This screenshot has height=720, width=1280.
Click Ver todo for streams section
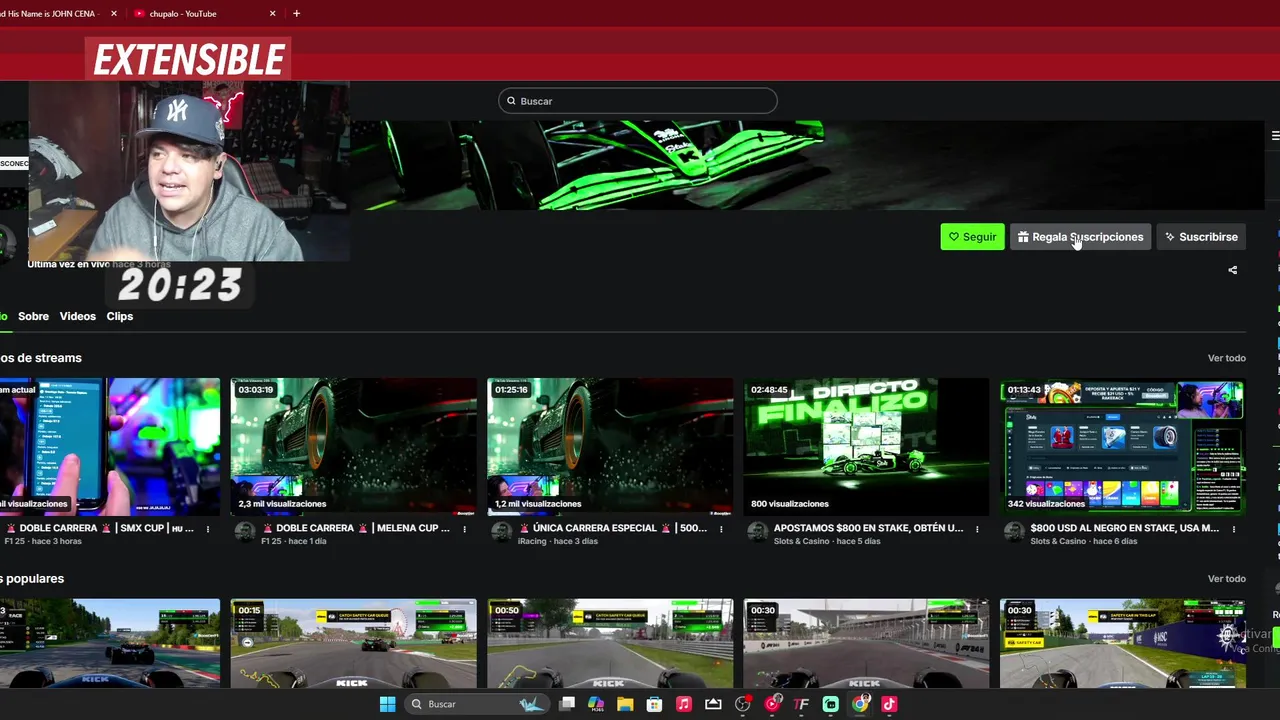click(1226, 358)
